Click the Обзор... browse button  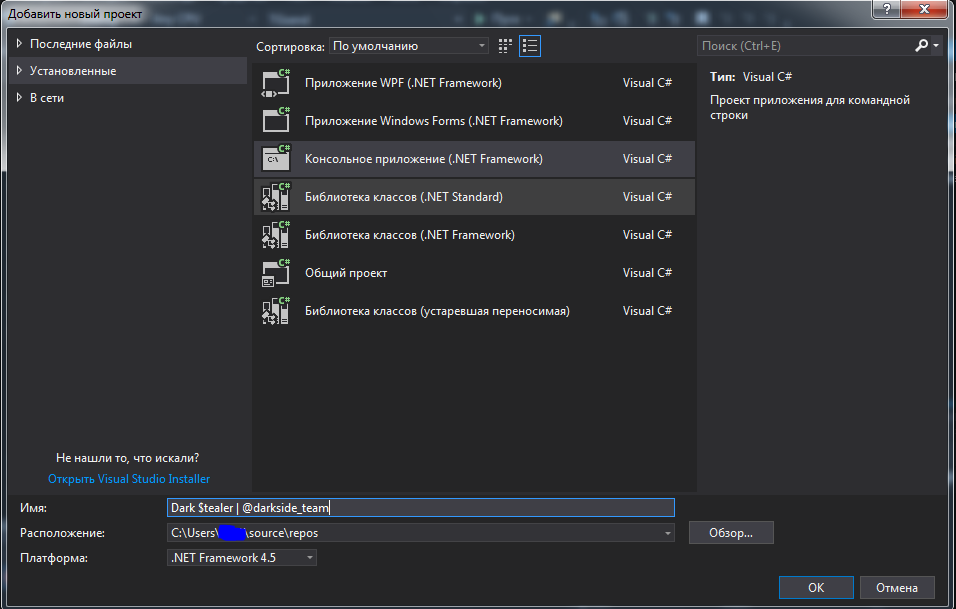click(x=731, y=533)
